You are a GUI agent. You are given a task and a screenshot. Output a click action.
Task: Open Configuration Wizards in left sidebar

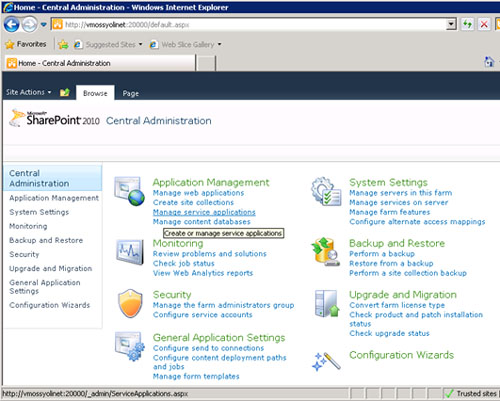tap(50, 305)
